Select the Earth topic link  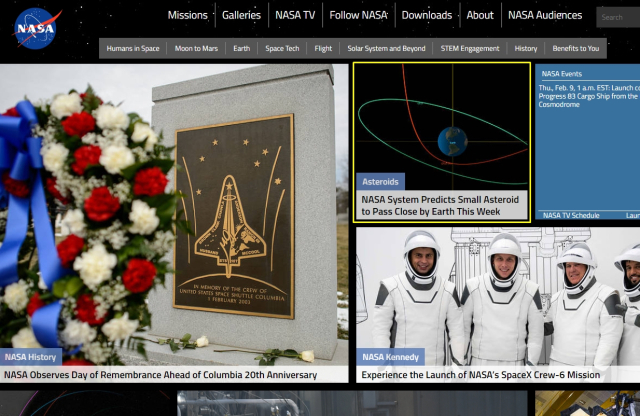coord(241,48)
